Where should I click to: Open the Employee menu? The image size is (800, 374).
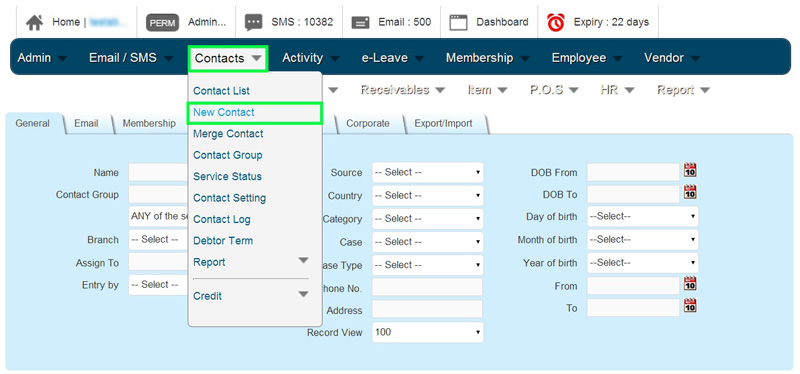click(x=587, y=58)
